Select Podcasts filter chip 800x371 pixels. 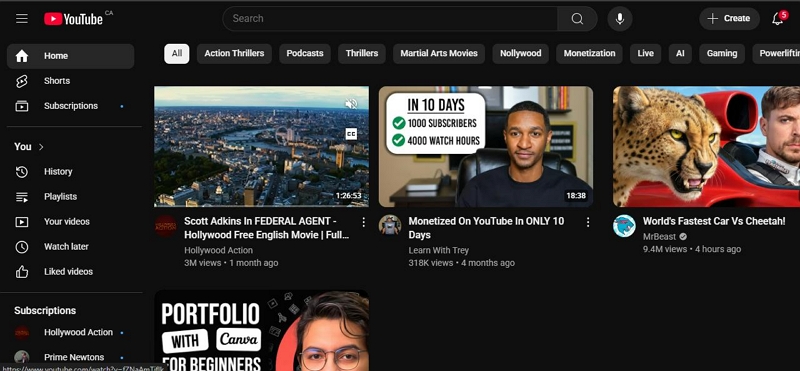[x=305, y=54]
